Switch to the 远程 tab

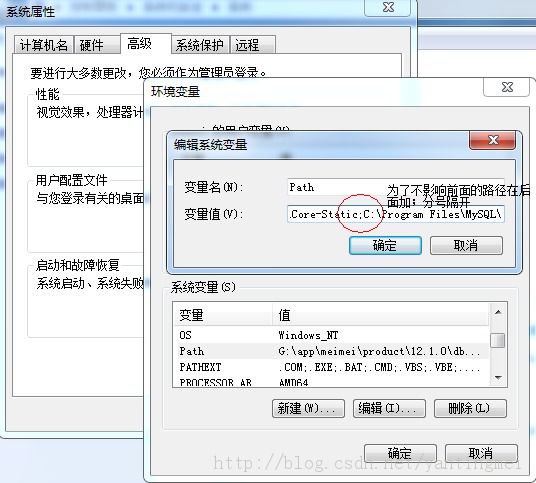[253, 45]
